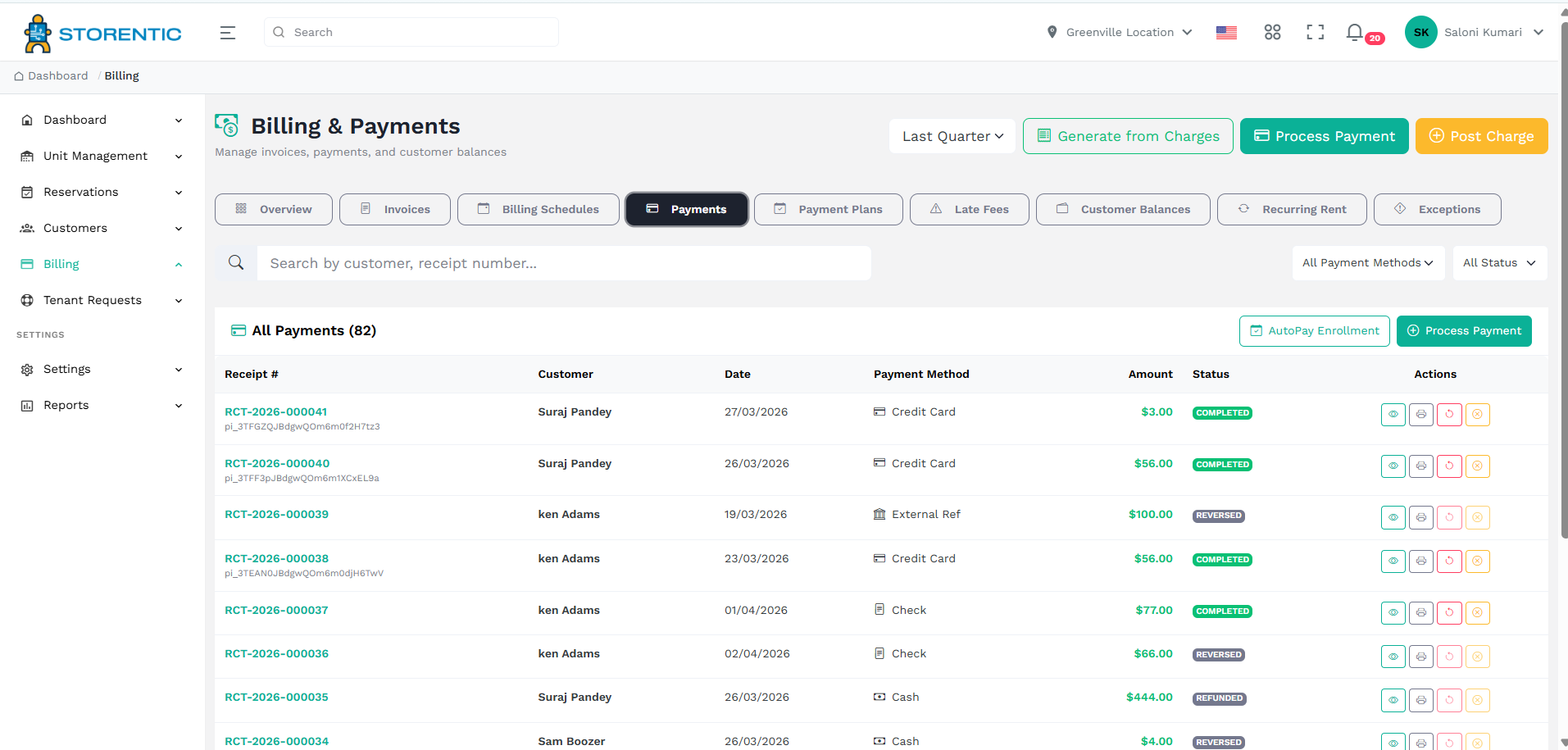This screenshot has height=750, width=1568.
Task: Open the Late Fees tab
Action: tap(969, 209)
